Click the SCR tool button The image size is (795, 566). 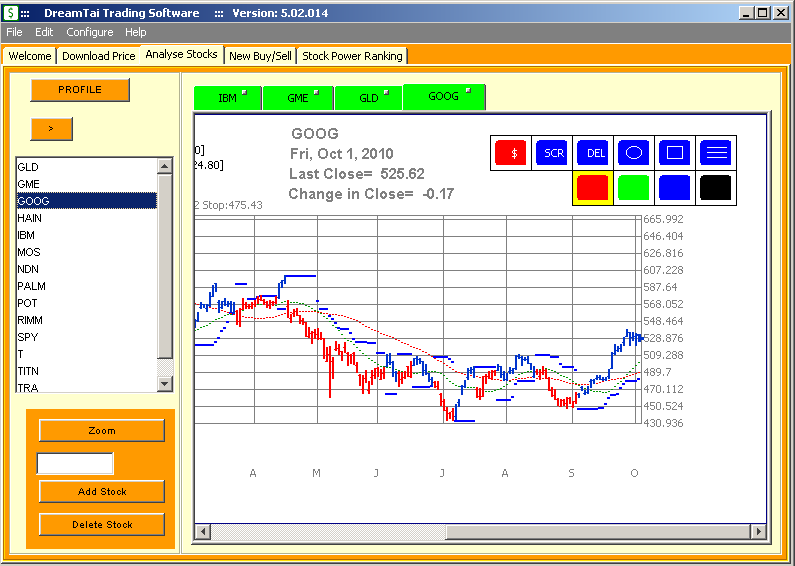552,153
